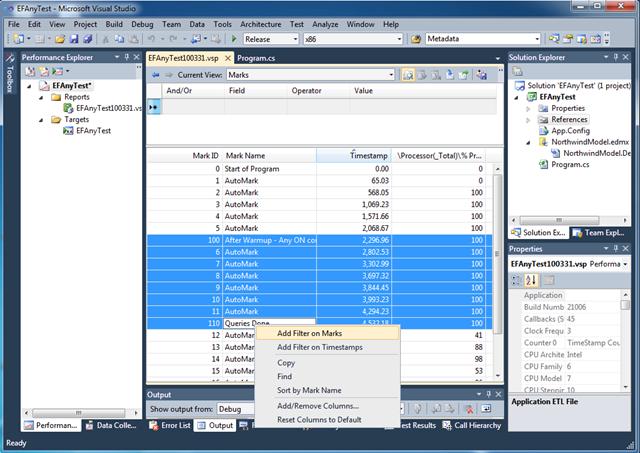Collapse the Targets folder node
Screen dimensions: 640x453
point(41,120)
